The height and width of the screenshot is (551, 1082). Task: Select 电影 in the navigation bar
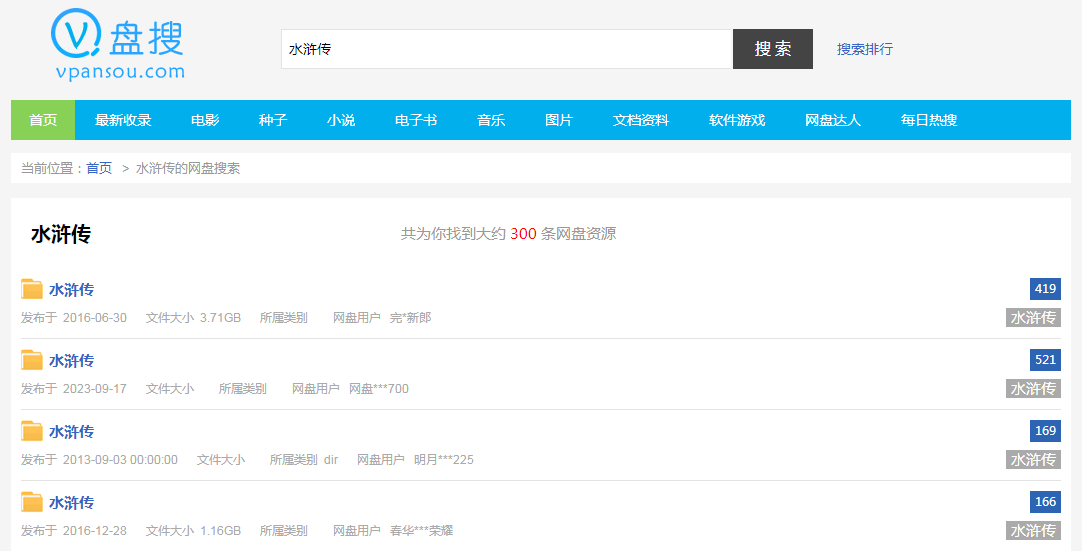point(205,120)
